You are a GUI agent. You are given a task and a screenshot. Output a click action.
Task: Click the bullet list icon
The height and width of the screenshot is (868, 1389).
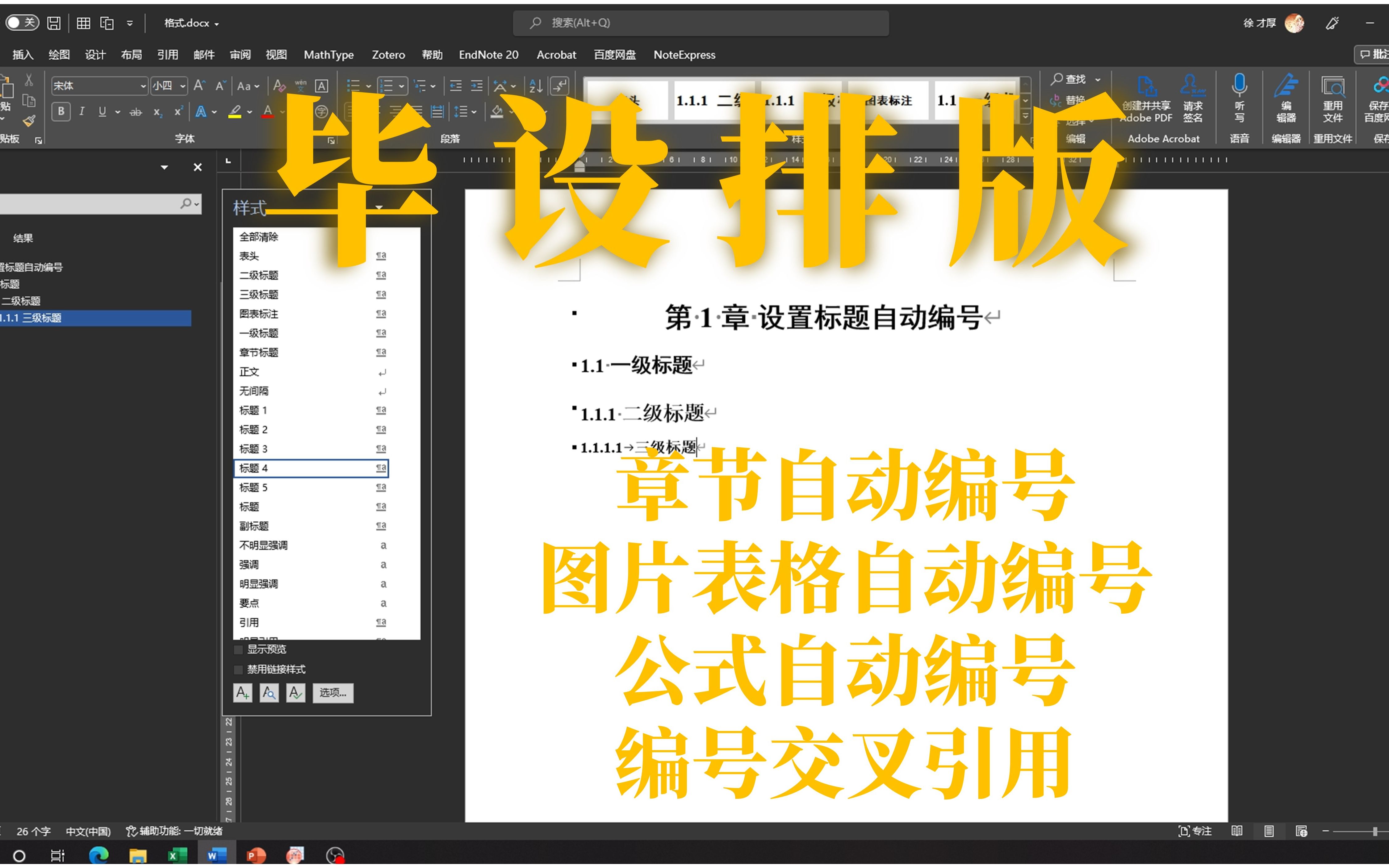click(x=353, y=86)
